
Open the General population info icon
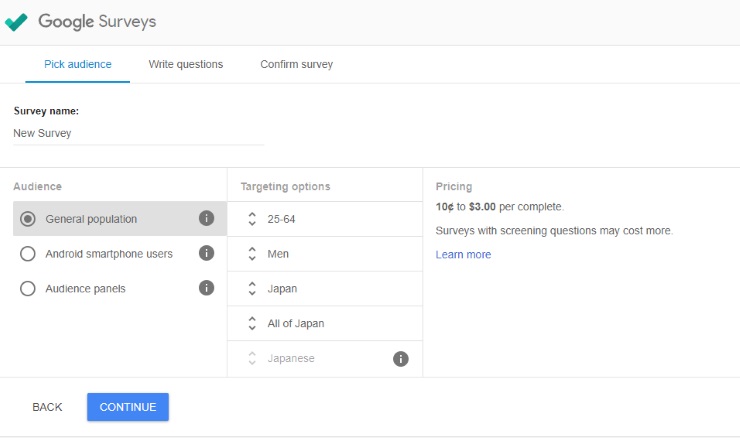pos(206,218)
